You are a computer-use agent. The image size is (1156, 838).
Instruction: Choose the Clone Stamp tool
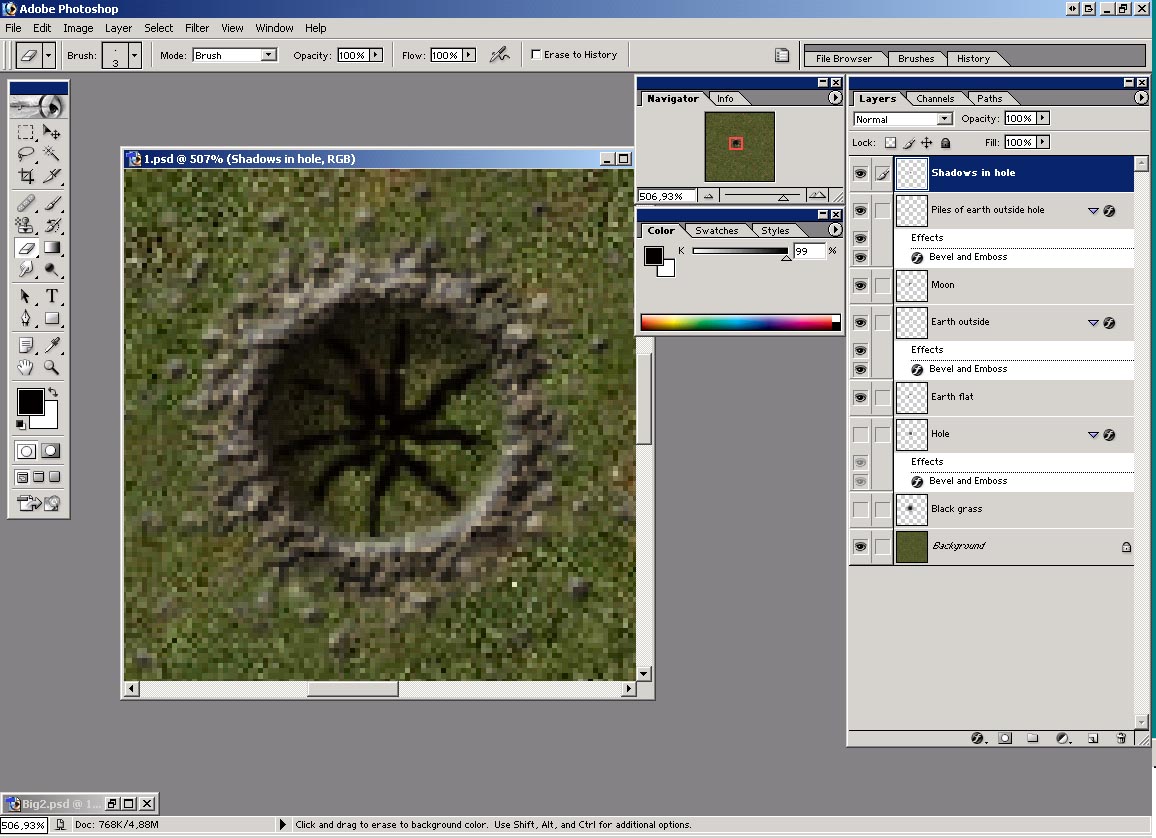[x=27, y=225]
